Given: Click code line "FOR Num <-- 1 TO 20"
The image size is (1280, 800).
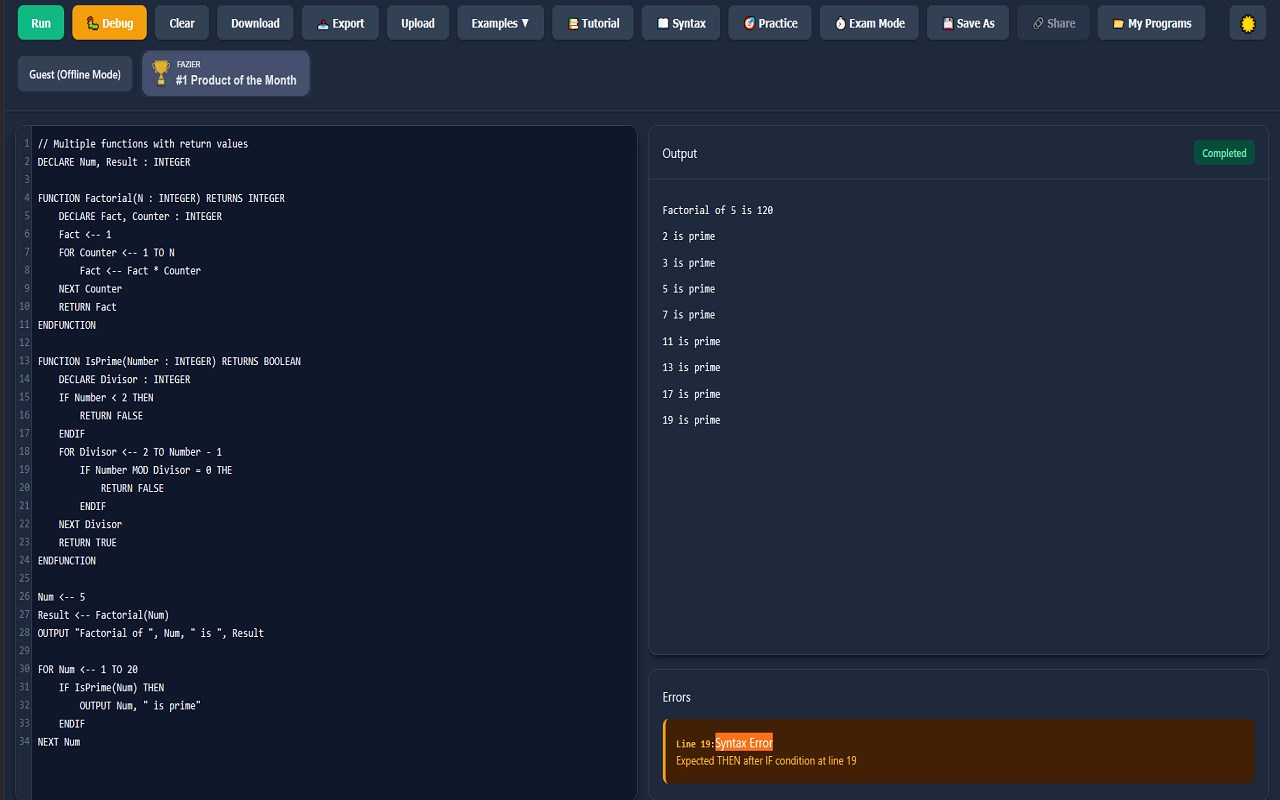Looking at the screenshot, I should tap(88, 669).
